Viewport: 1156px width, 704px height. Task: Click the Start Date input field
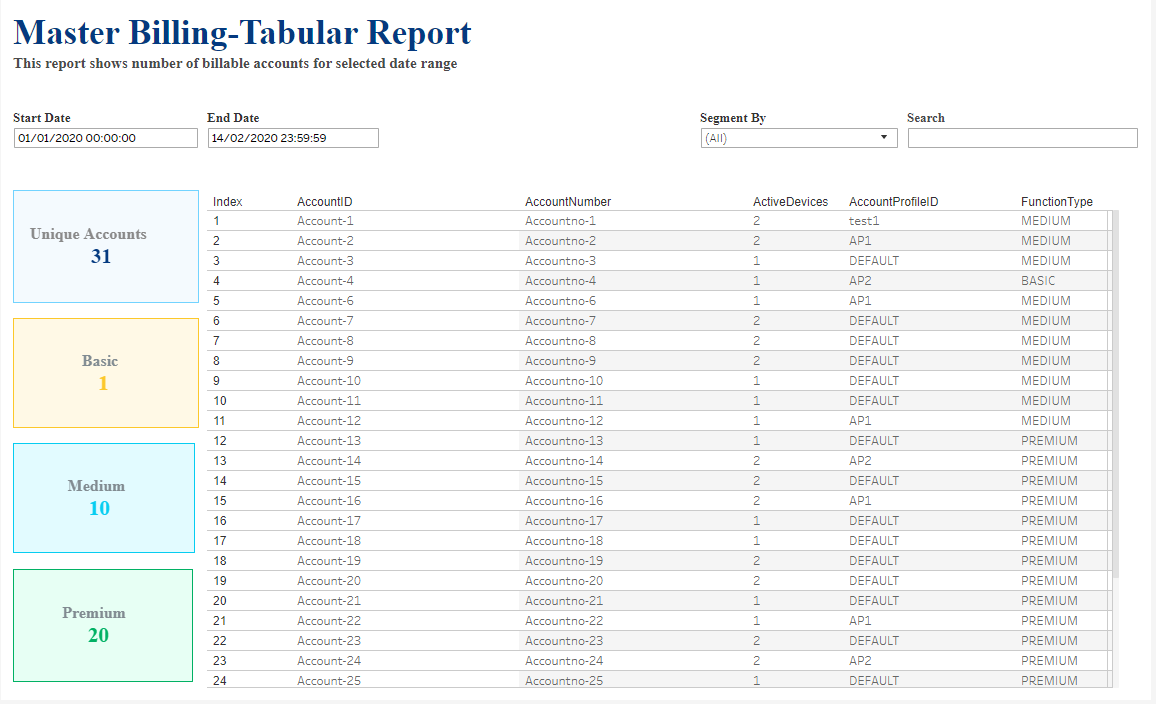(x=106, y=138)
